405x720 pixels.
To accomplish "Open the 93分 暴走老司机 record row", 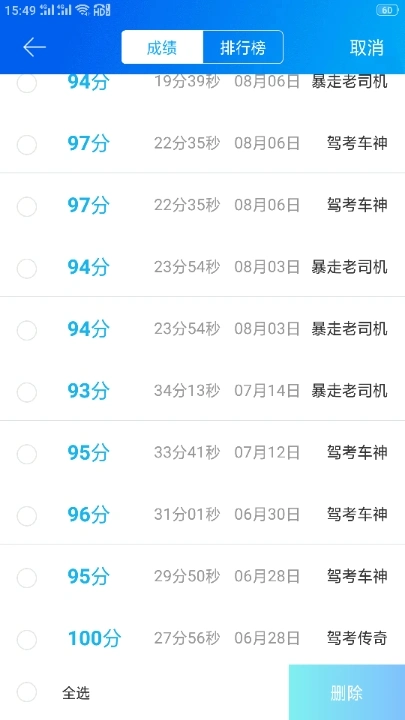I will (202, 391).
